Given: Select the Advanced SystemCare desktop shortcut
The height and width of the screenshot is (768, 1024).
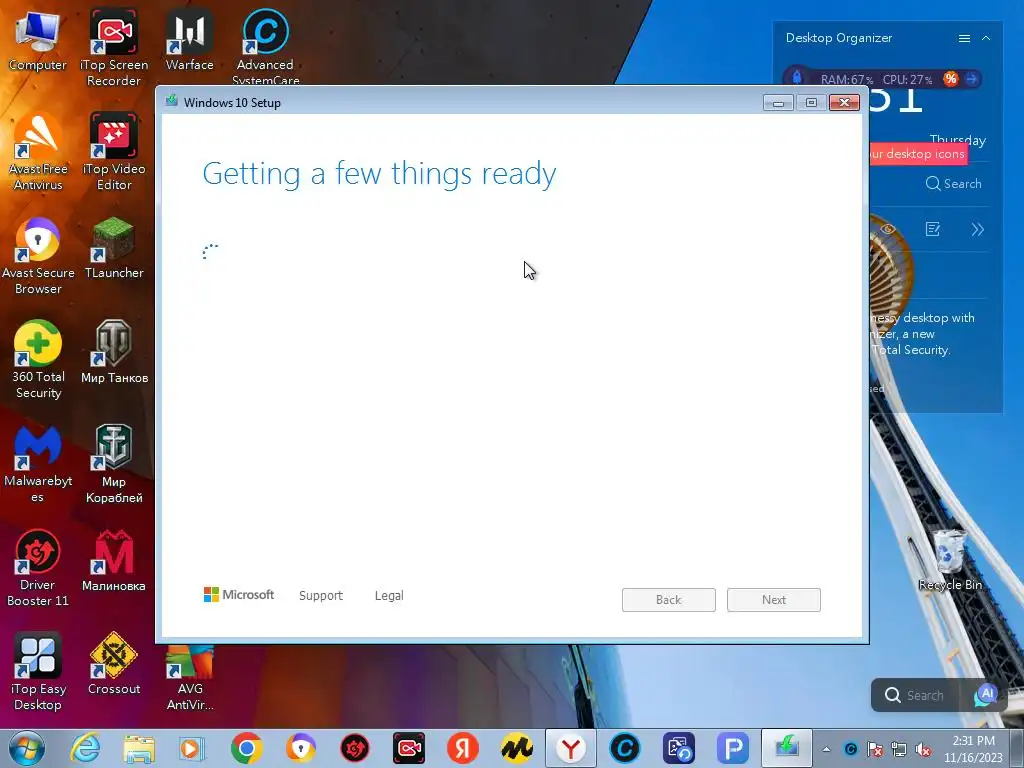Looking at the screenshot, I should [x=265, y=46].
